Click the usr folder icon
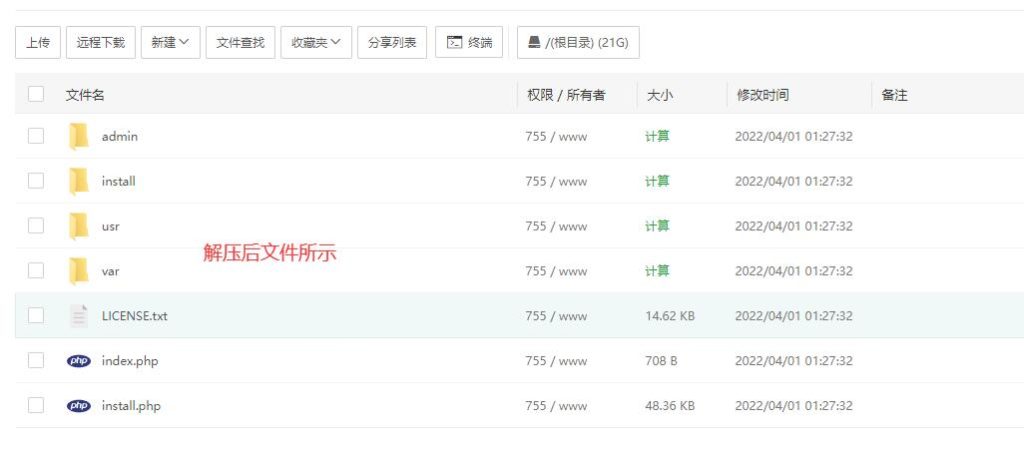1024x453 pixels. (79, 226)
